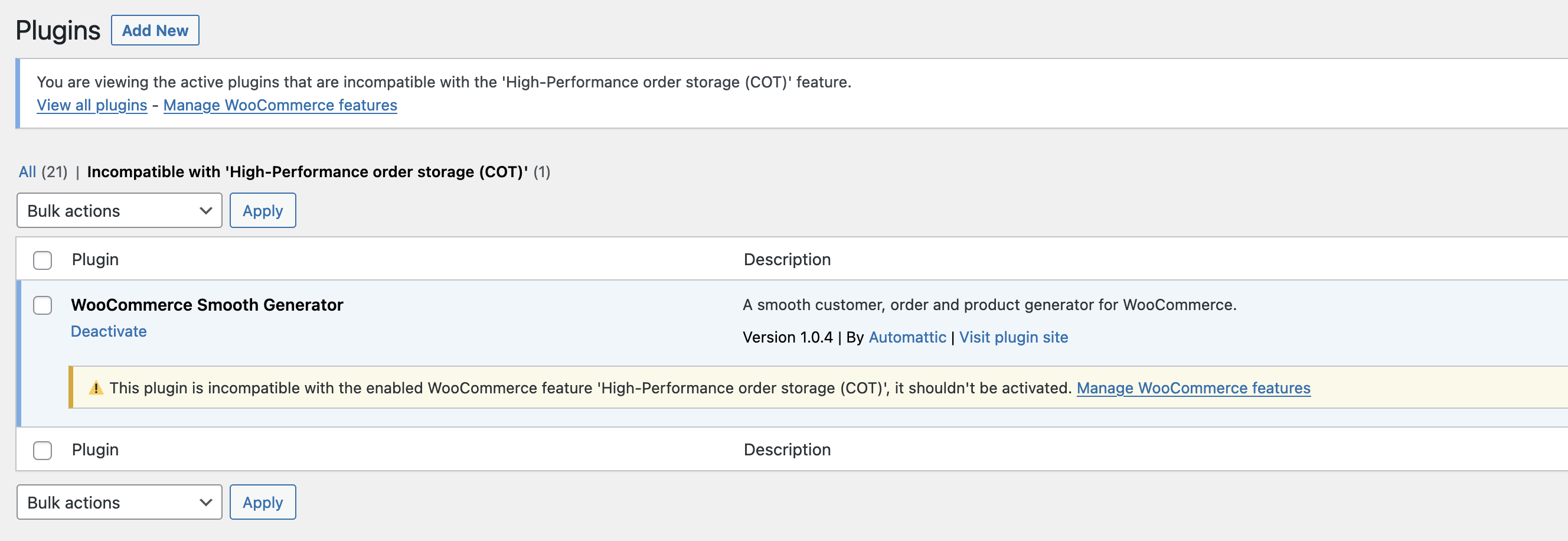Screen dimensions: 1568x541
Task: Click the top Apply button
Action: tap(262, 210)
